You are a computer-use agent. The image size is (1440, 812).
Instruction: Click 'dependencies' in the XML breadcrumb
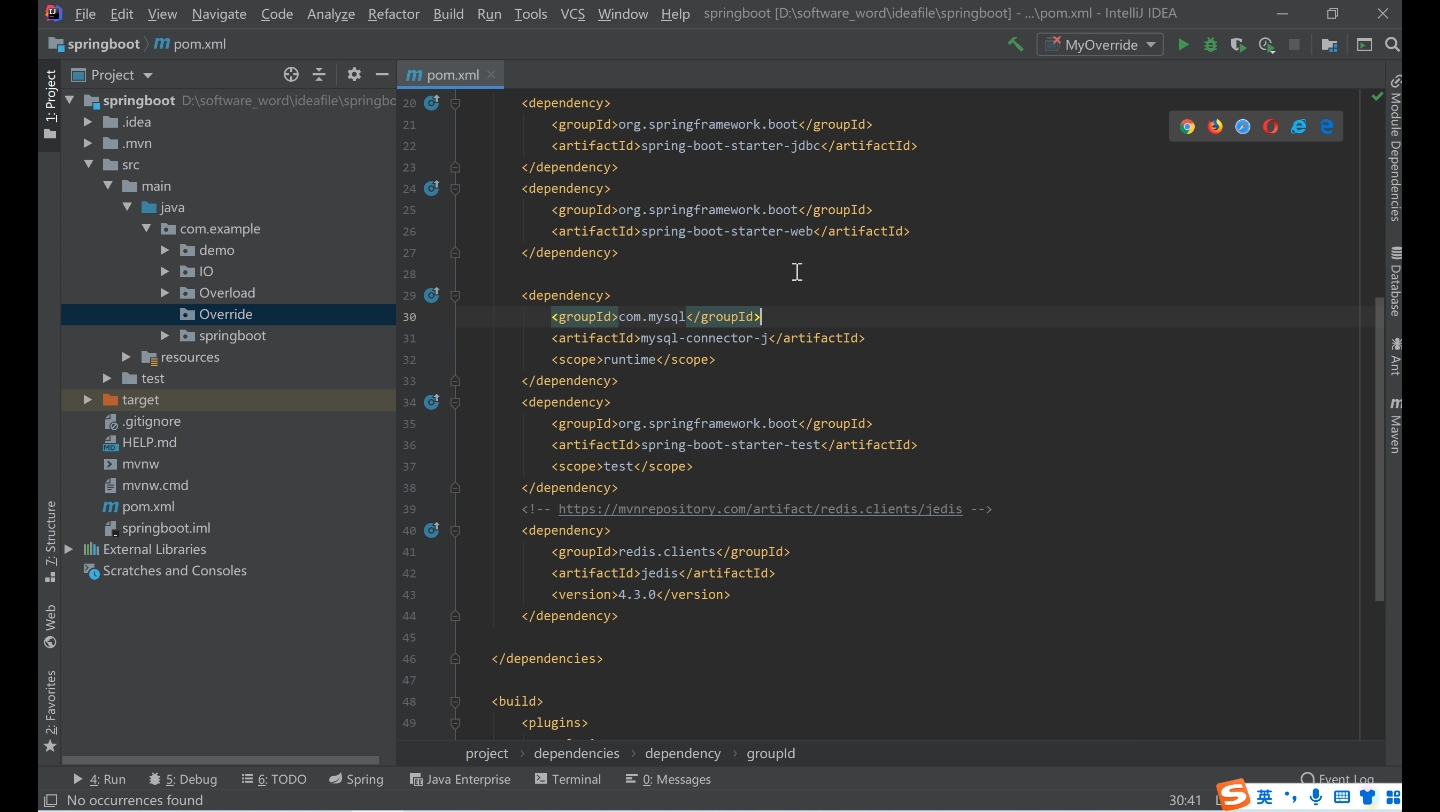click(x=577, y=753)
